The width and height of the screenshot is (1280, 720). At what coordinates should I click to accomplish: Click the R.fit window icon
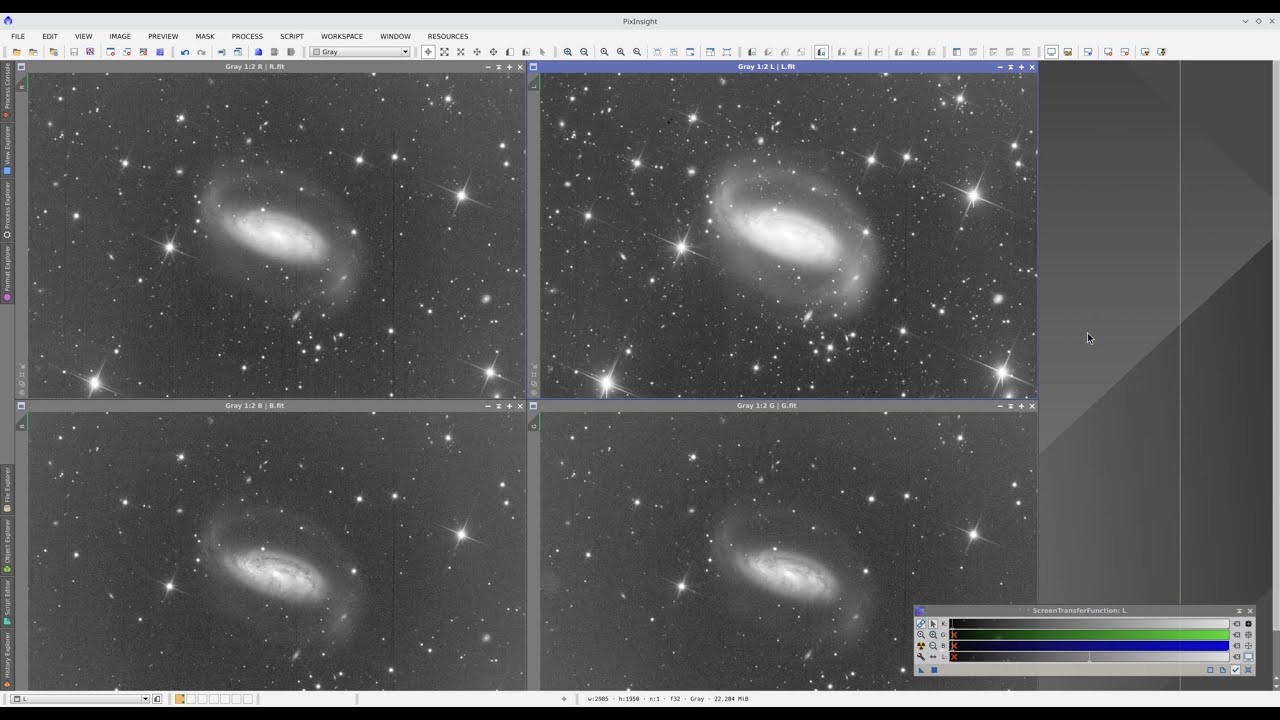(21, 67)
